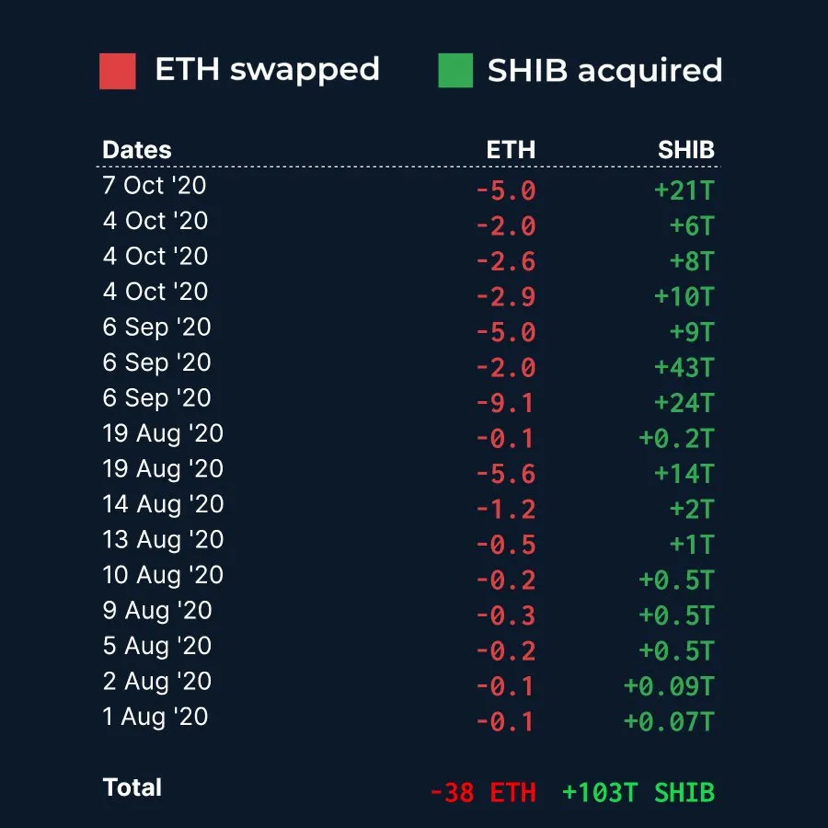The image size is (828, 828).
Task: Select the 7 Oct '20 date row
Action: pos(154,185)
